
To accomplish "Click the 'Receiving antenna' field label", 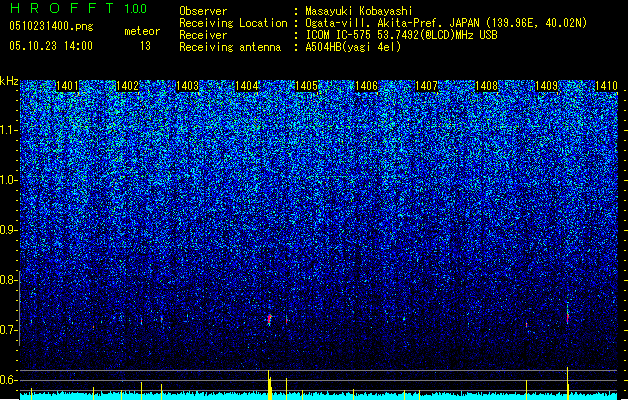I will point(230,47).
